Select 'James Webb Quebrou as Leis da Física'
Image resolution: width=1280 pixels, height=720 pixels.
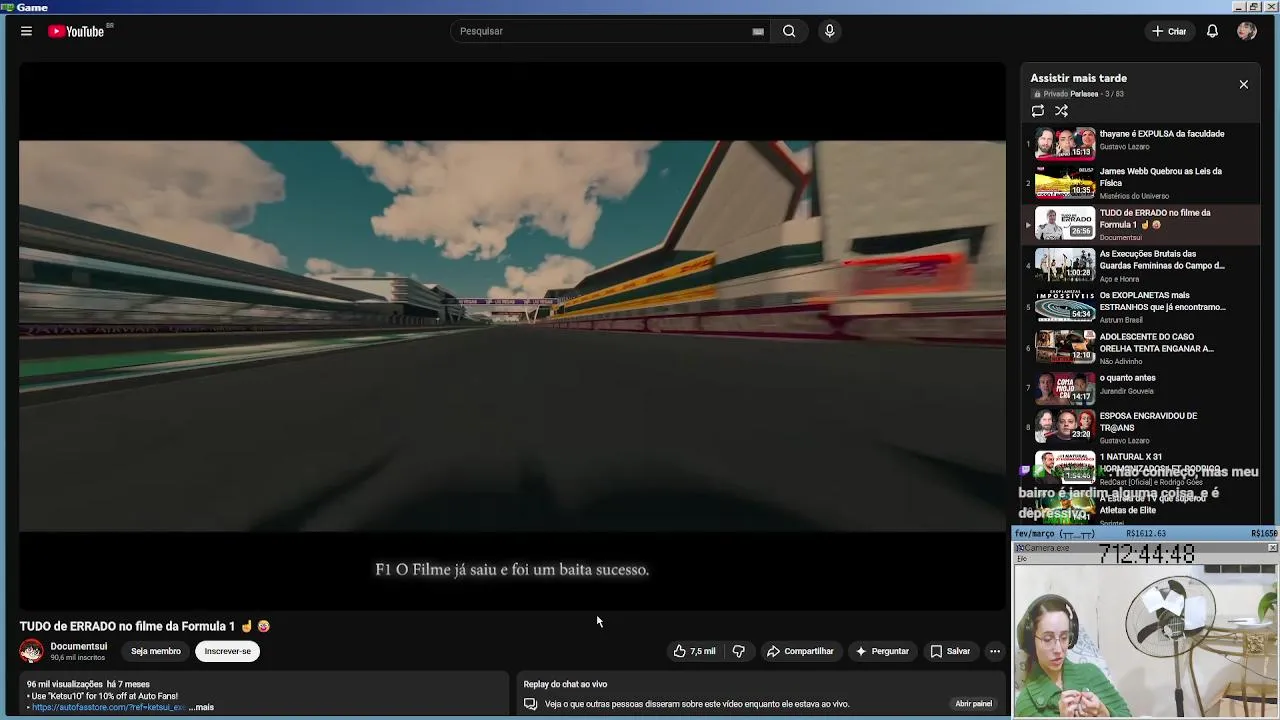[1141, 183]
